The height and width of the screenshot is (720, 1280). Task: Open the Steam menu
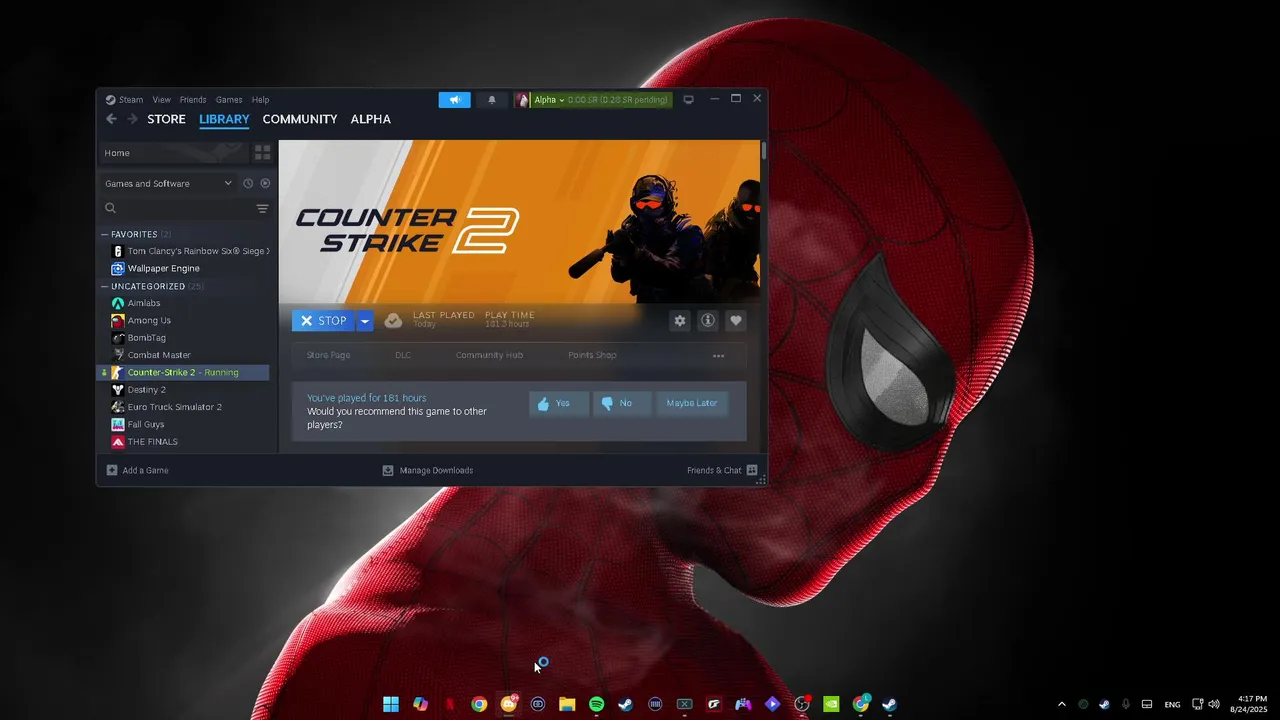pos(131,100)
